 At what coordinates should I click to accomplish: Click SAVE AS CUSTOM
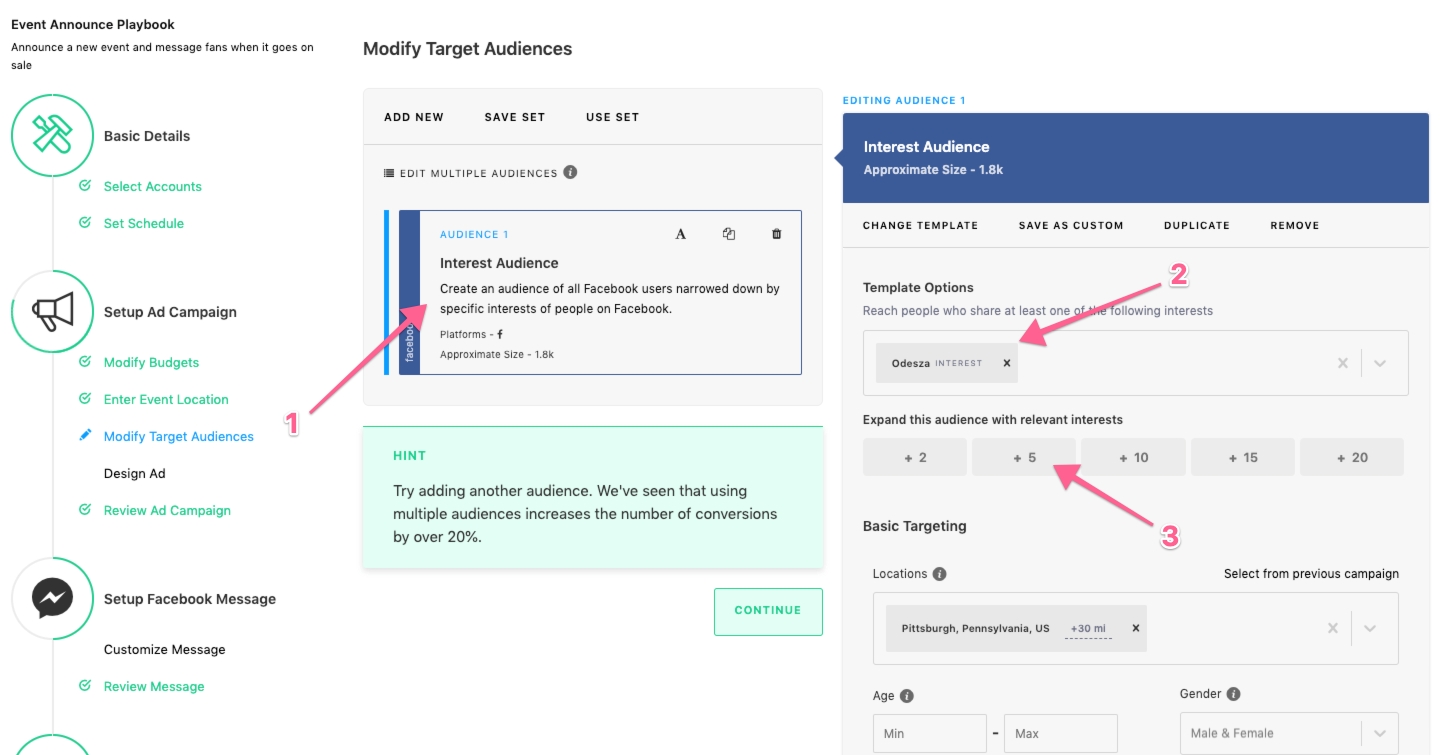pos(1071,226)
